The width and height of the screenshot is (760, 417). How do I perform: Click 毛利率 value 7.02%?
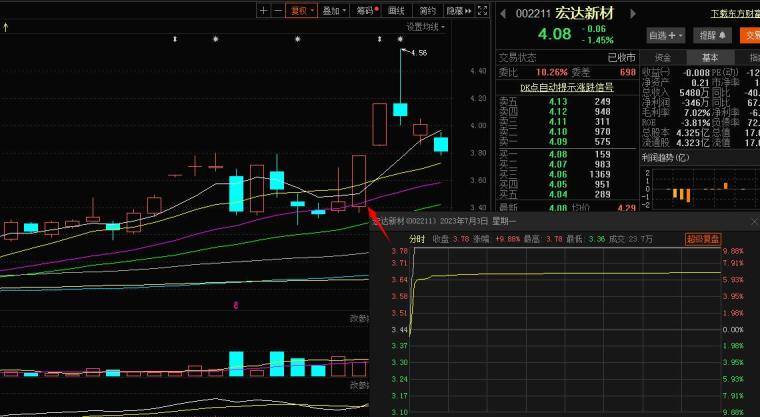[x=696, y=112]
